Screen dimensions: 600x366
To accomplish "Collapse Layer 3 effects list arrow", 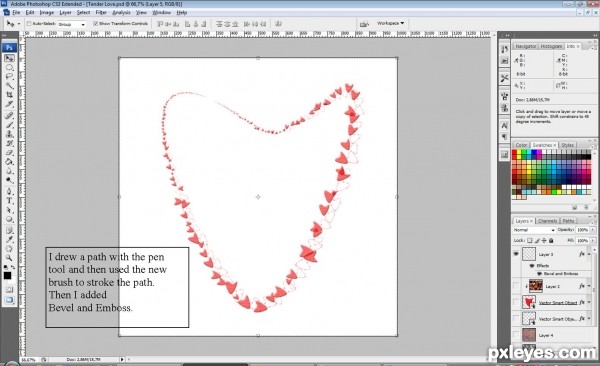I will (x=589, y=254).
